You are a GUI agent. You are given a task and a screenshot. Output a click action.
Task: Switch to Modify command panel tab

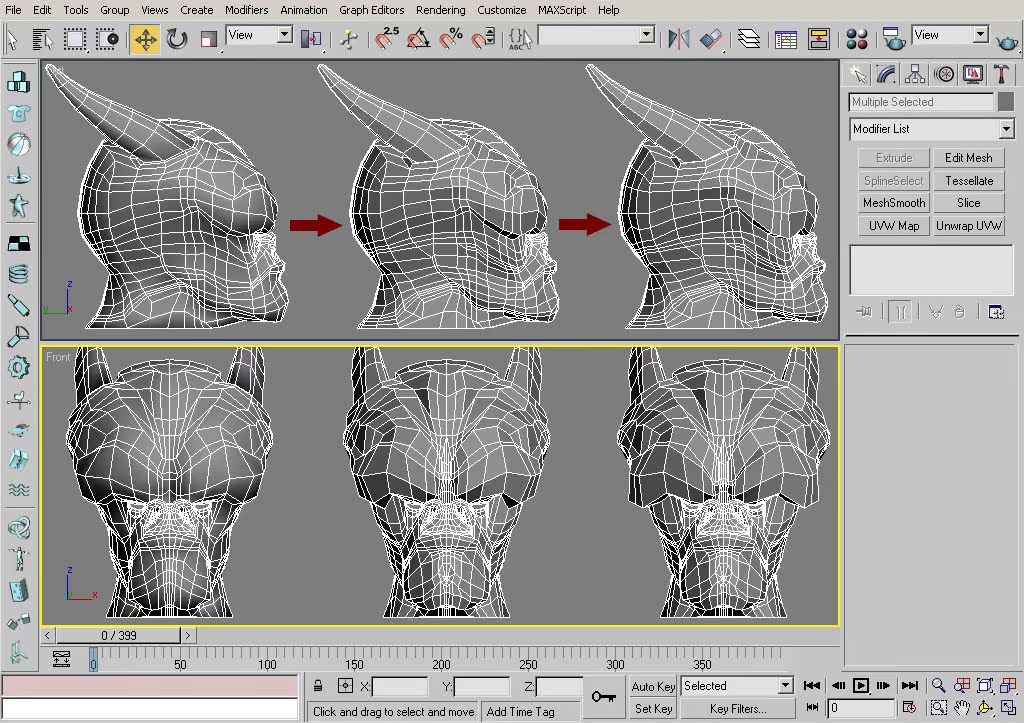[886, 74]
